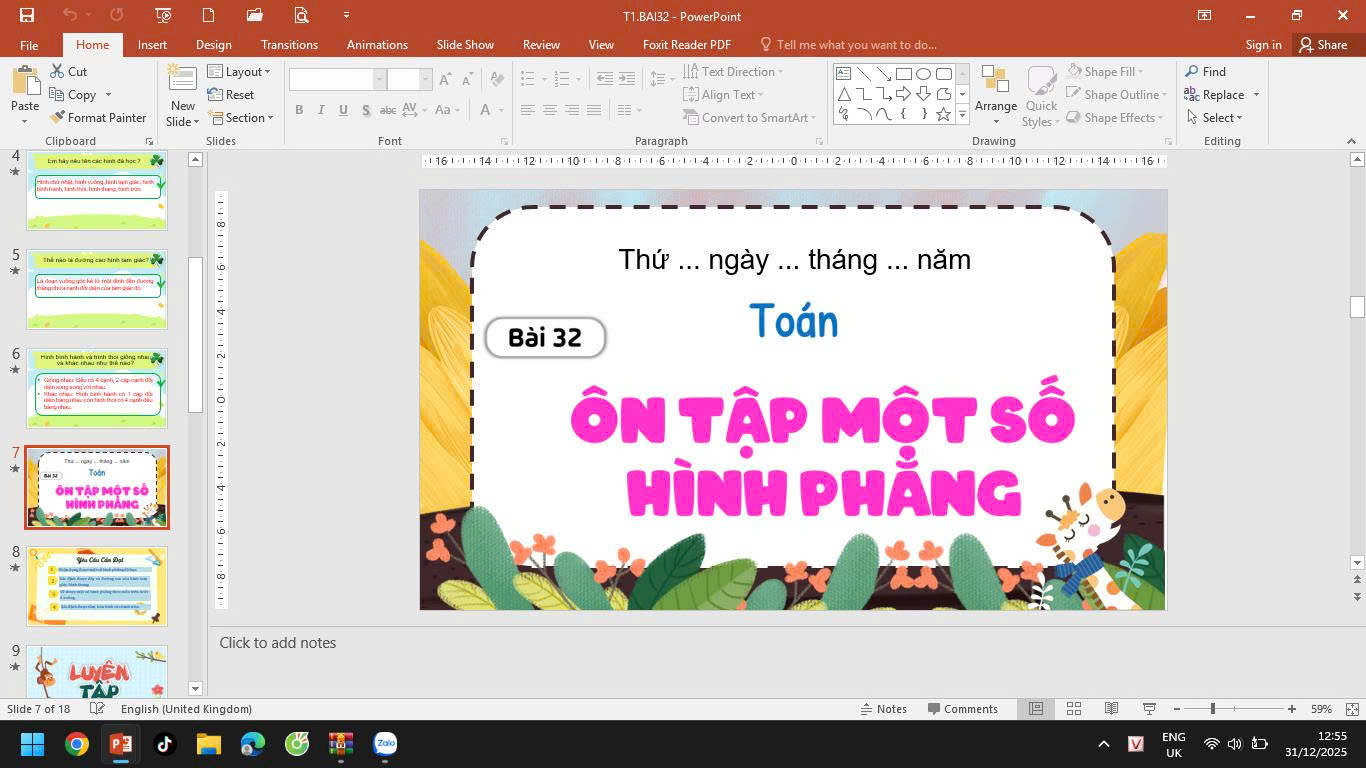Switch to Slide Sorter view icon
The height and width of the screenshot is (768, 1366).
point(1074,709)
